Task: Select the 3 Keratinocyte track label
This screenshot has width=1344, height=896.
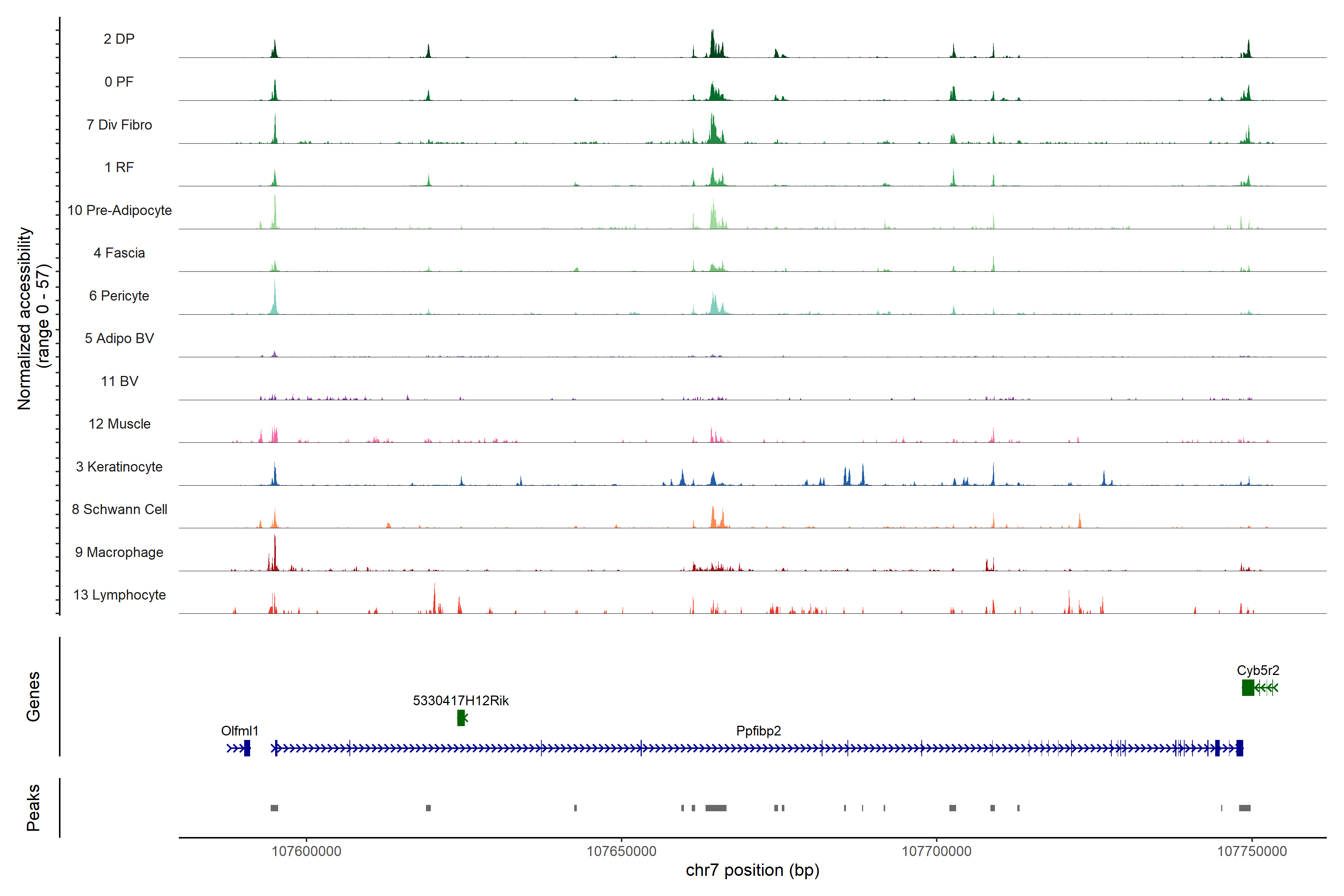Action: tap(119, 467)
